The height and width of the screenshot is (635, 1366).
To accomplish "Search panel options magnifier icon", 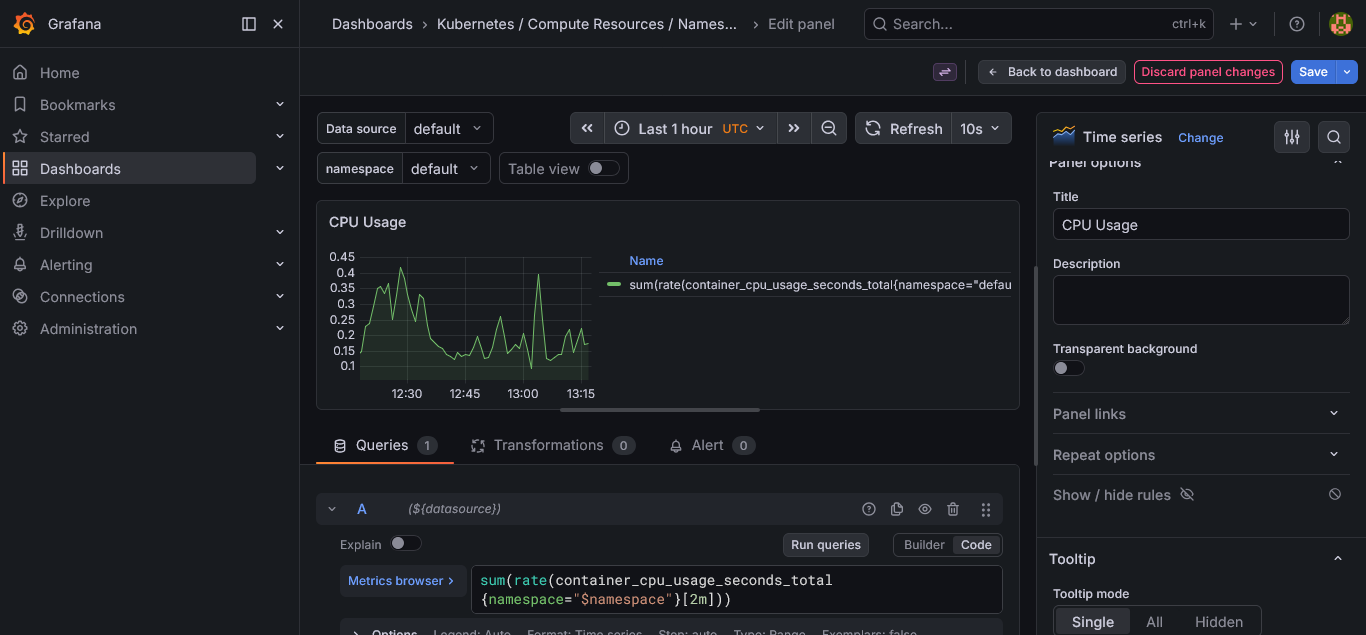I will (1333, 137).
